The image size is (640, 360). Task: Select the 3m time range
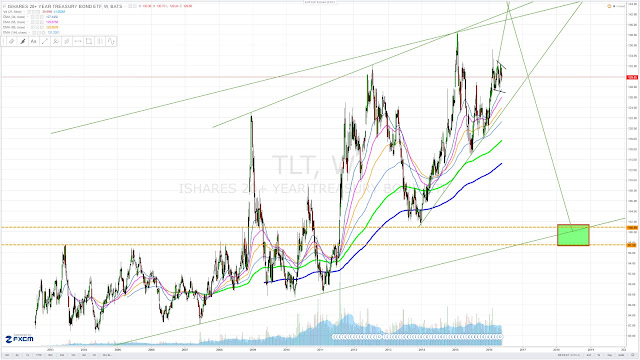61,355
